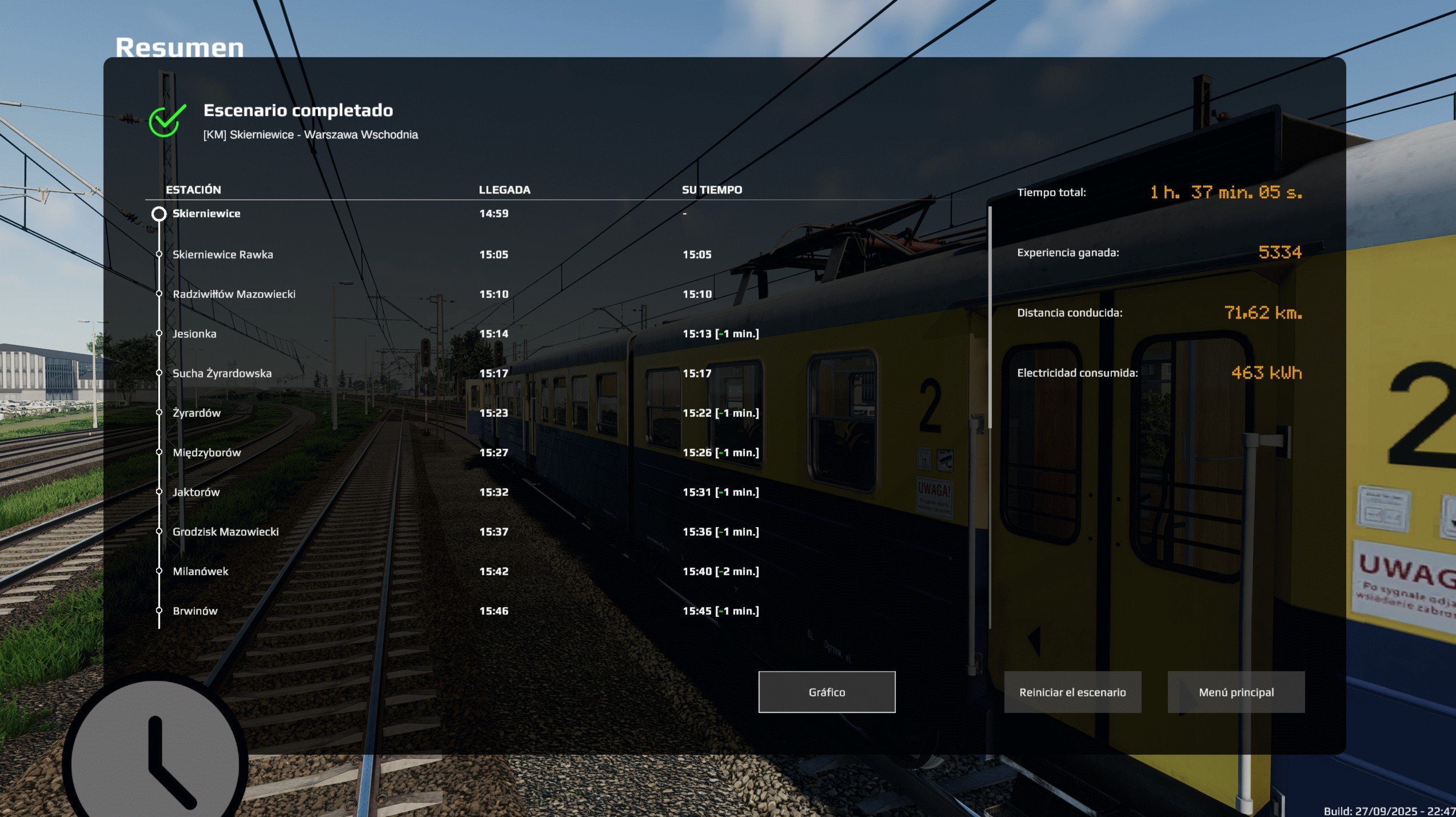Click the Experiencia ganada value 5334
The height and width of the screenshot is (817, 1456).
tap(1279, 252)
